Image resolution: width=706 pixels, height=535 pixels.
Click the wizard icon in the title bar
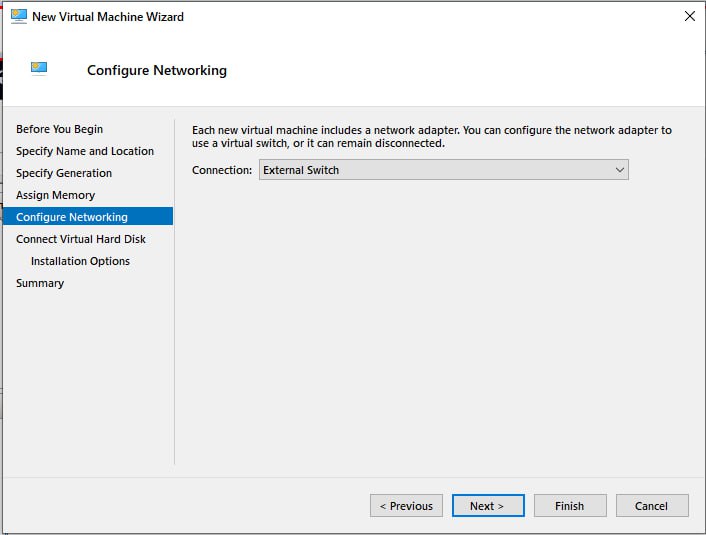18,16
